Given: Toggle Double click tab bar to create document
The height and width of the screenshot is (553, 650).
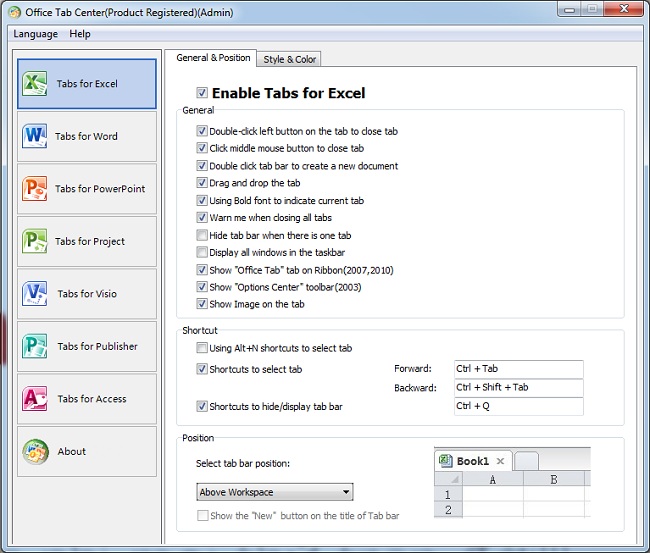Looking at the screenshot, I should click(201, 166).
